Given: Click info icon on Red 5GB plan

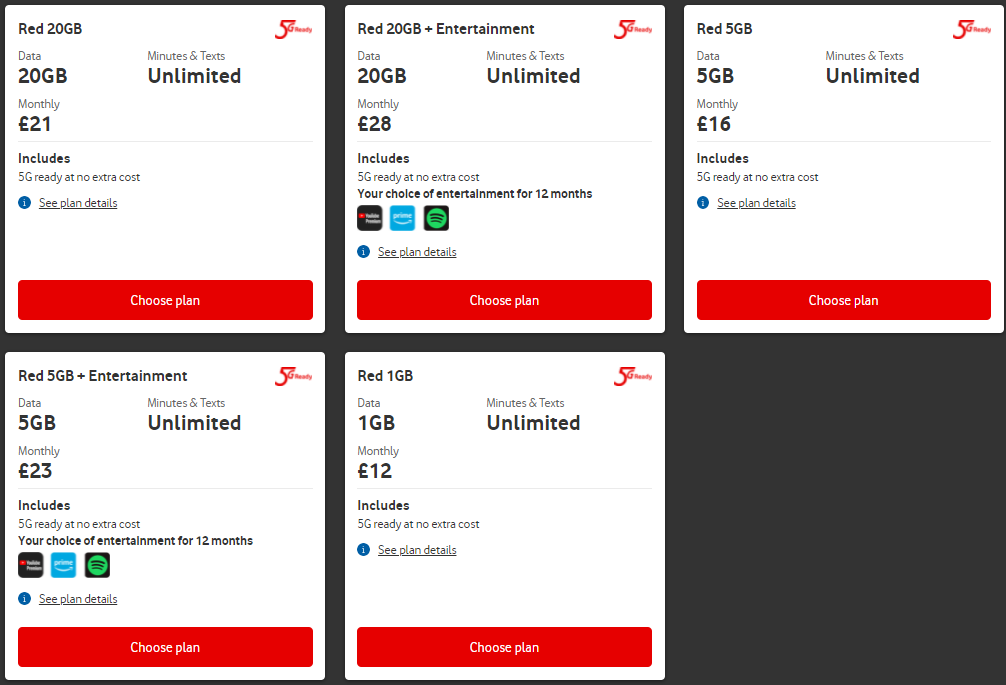Looking at the screenshot, I should point(703,203).
